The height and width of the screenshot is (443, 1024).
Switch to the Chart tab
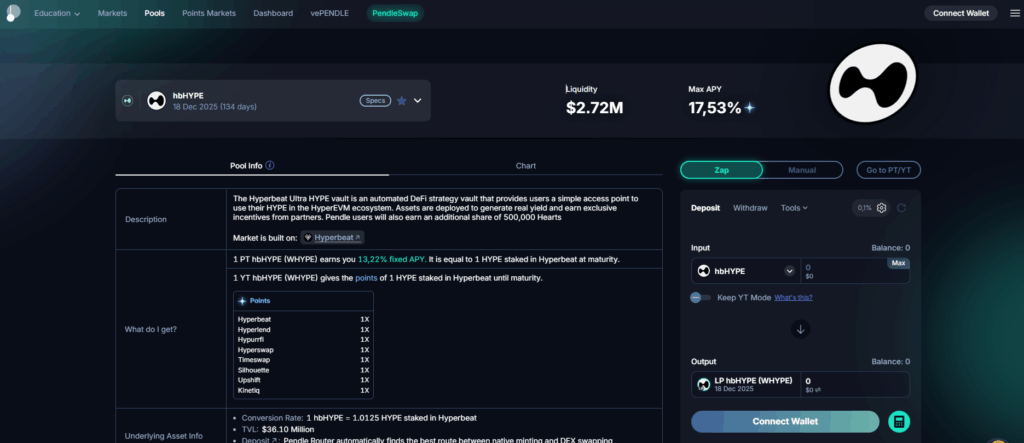coord(526,166)
